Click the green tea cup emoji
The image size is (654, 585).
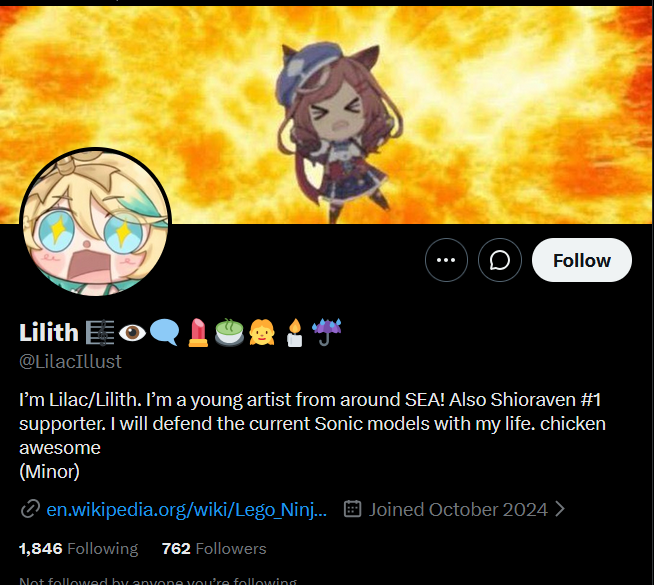229,332
